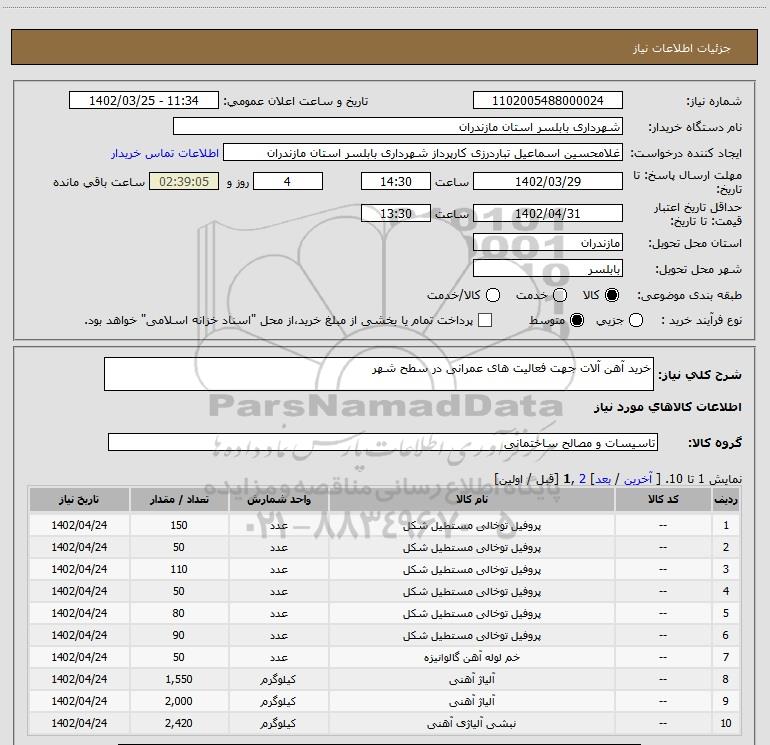Toggle Islamic treasury payment checkbox
The height and width of the screenshot is (745, 770).
pyautogui.click(x=485, y=320)
